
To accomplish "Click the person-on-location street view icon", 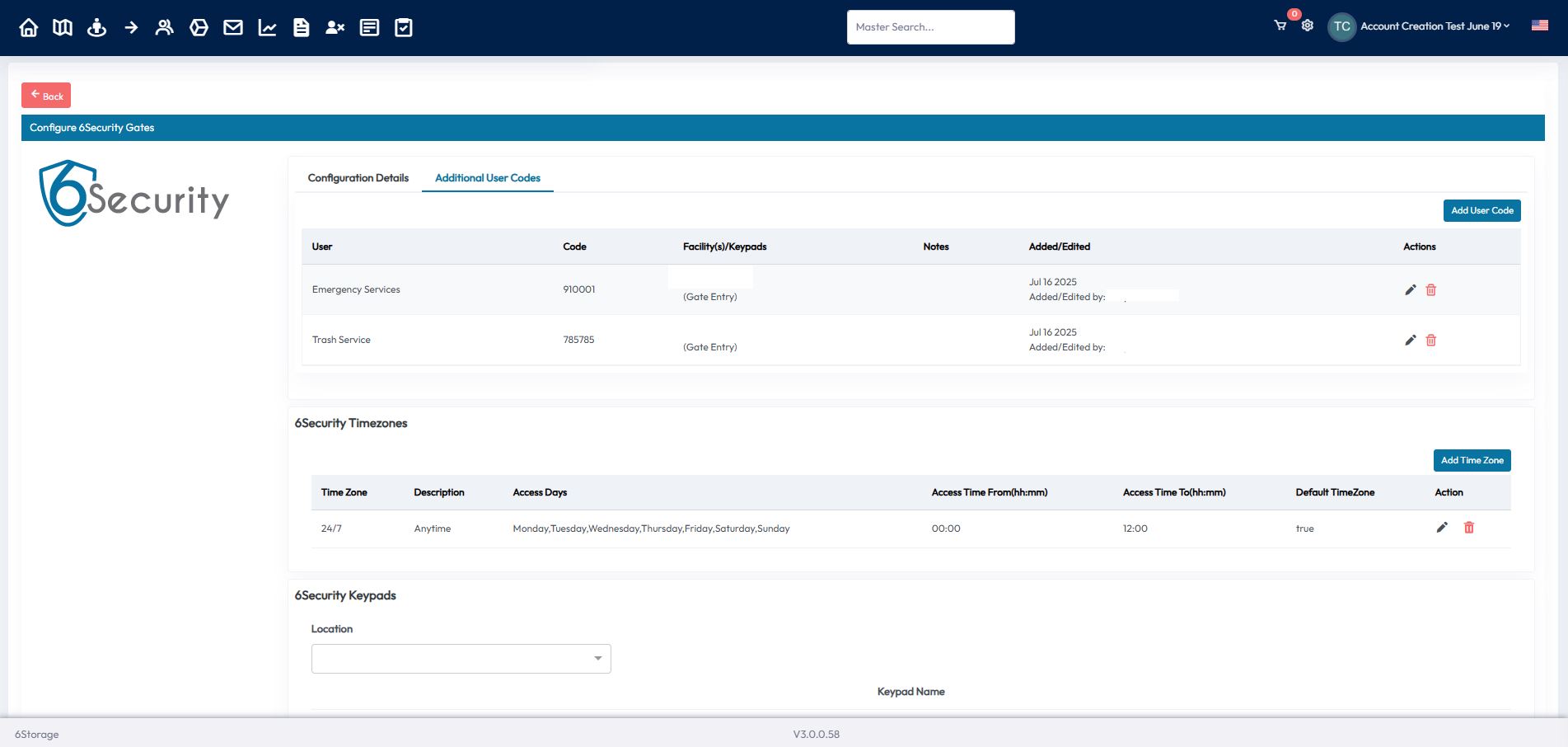I will pyautogui.click(x=96, y=27).
